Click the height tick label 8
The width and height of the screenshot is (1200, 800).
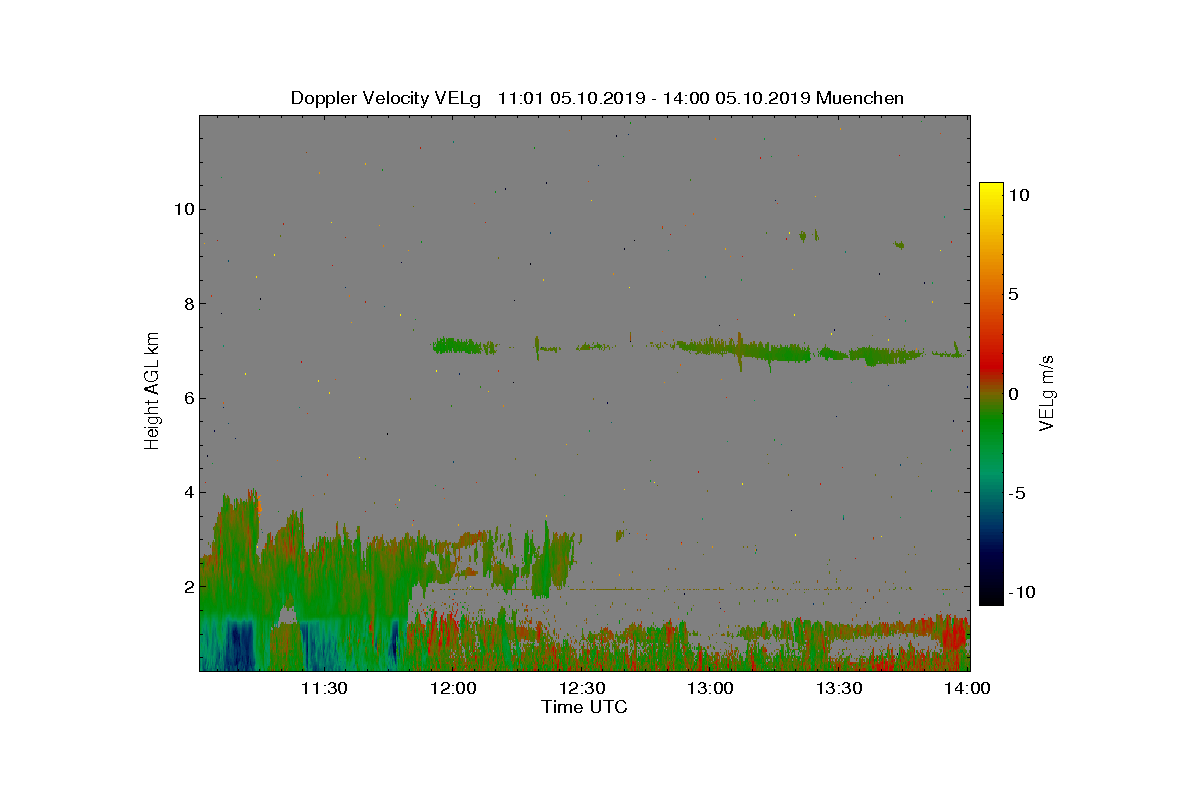(187, 304)
